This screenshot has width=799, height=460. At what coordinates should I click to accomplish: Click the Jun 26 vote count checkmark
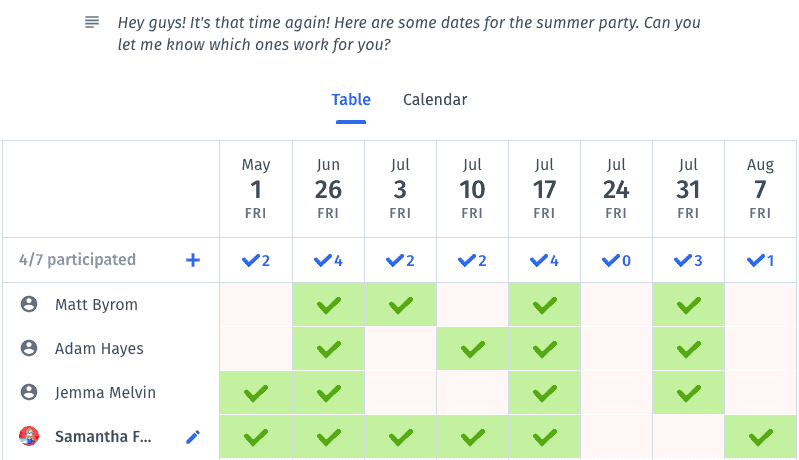[x=328, y=260]
